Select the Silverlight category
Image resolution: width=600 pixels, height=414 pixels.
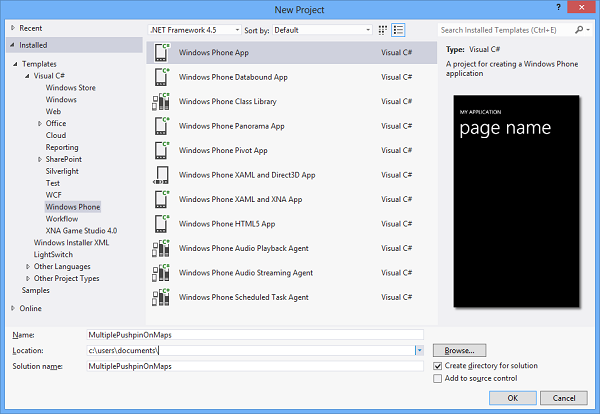[62, 171]
